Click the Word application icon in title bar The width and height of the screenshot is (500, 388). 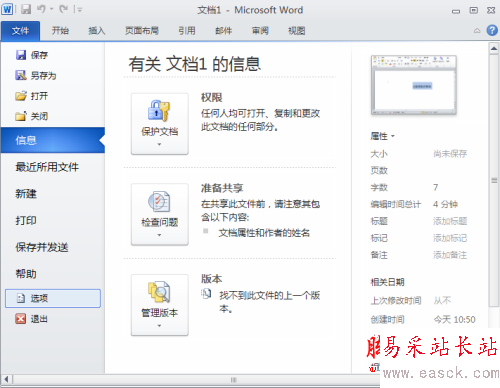point(7,9)
